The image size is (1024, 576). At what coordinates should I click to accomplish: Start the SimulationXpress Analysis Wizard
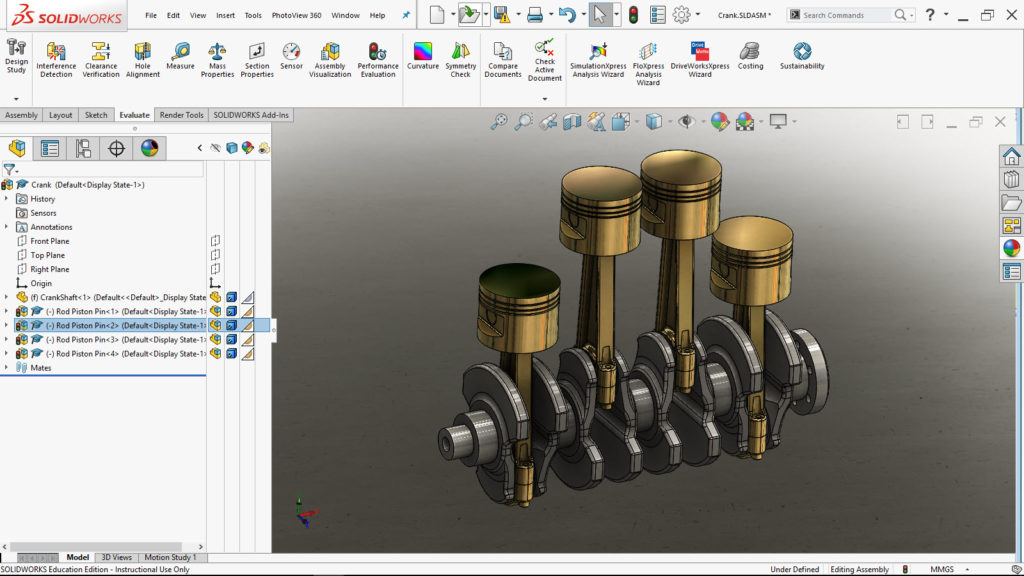click(x=597, y=58)
